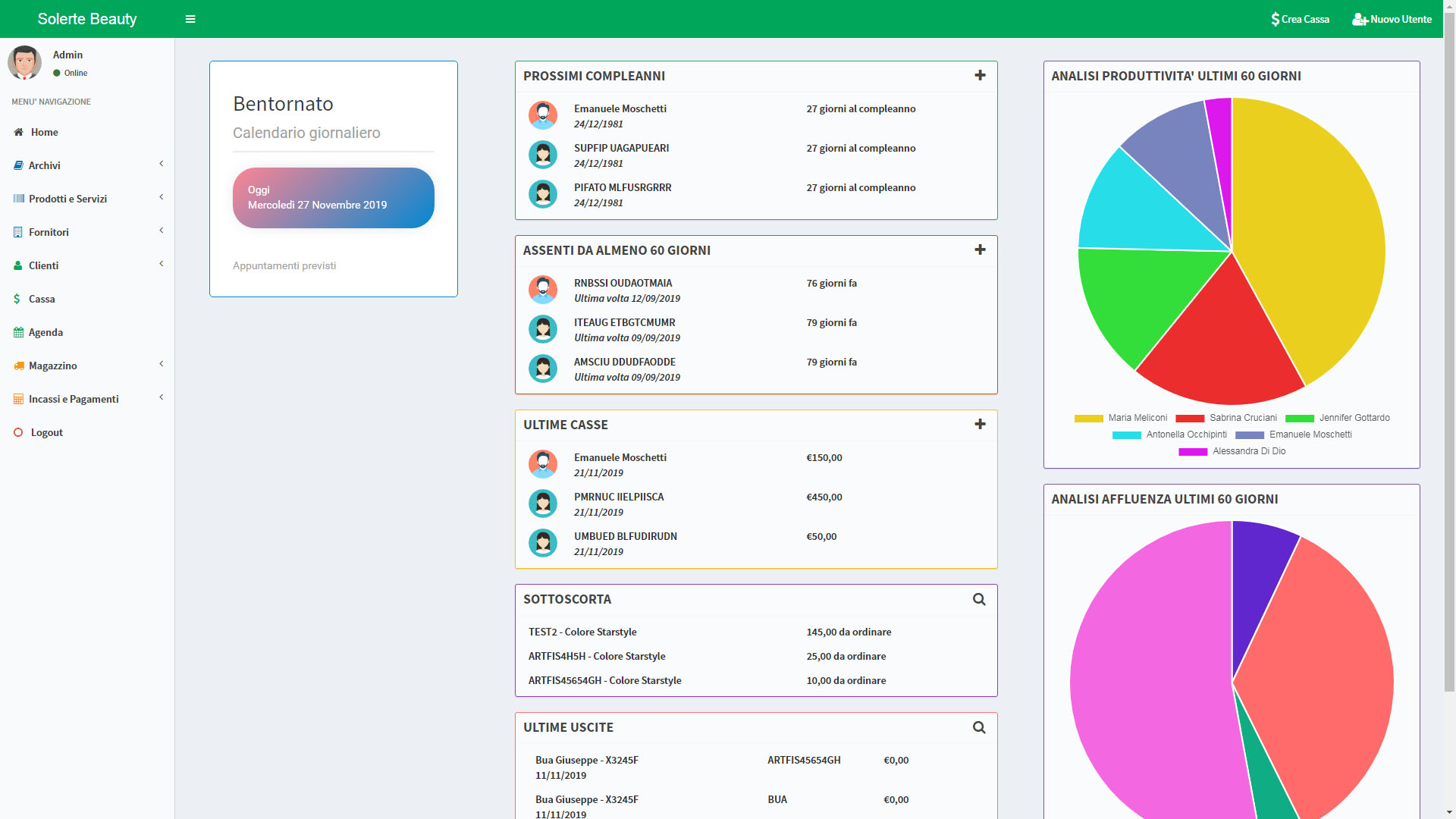Open the Agenda menu item
The width and height of the screenshot is (1456, 819).
pos(87,332)
